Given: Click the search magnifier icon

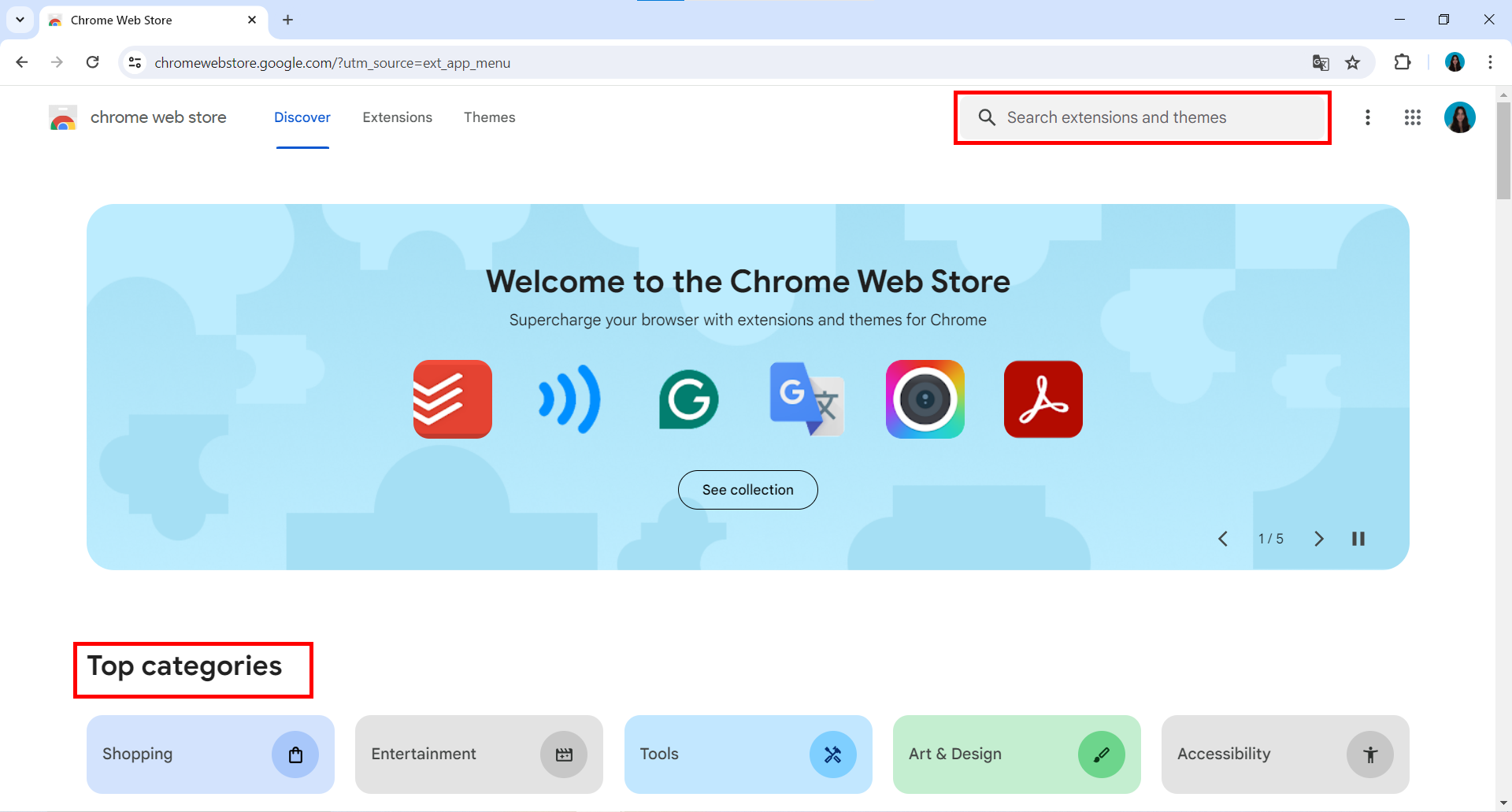Looking at the screenshot, I should click(987, 117).
